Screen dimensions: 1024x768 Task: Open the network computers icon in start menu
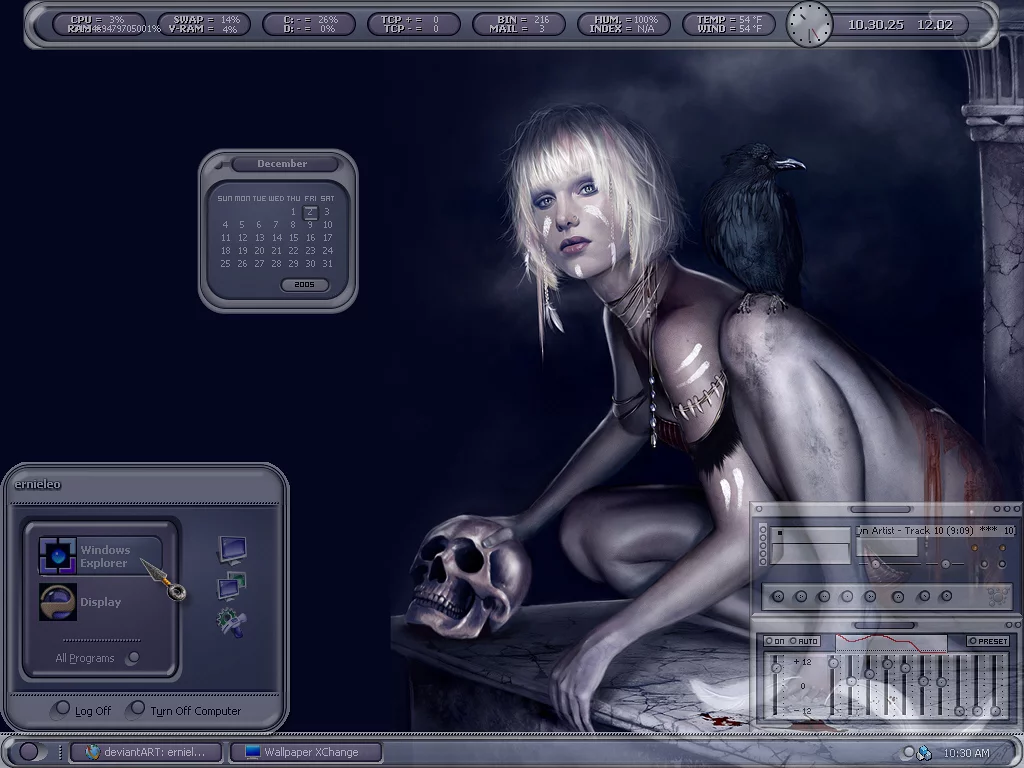(x=232, y=587)
